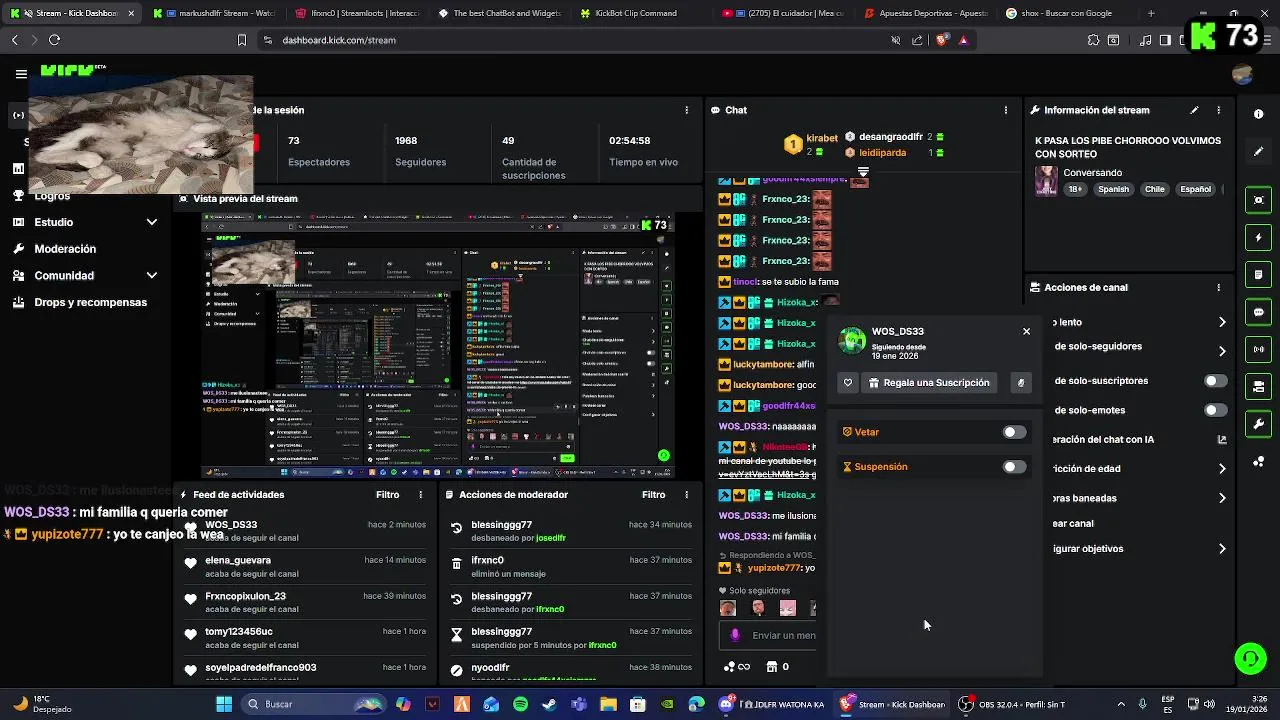Click tomy123456uc in the activity feed
Viewport: 1280px width, 720px height.
(239, 632)
